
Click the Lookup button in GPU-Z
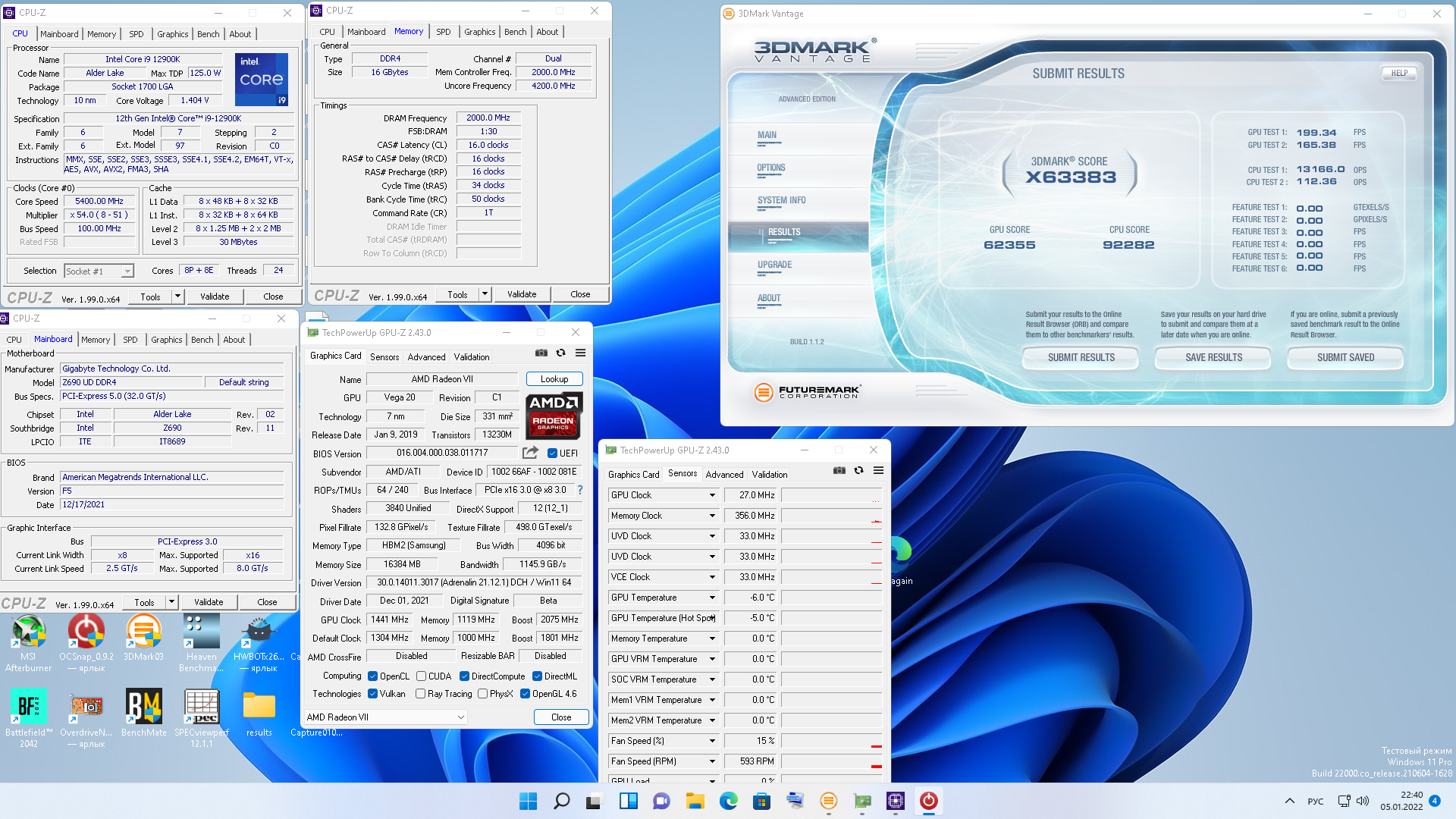(x=554, y=379)
